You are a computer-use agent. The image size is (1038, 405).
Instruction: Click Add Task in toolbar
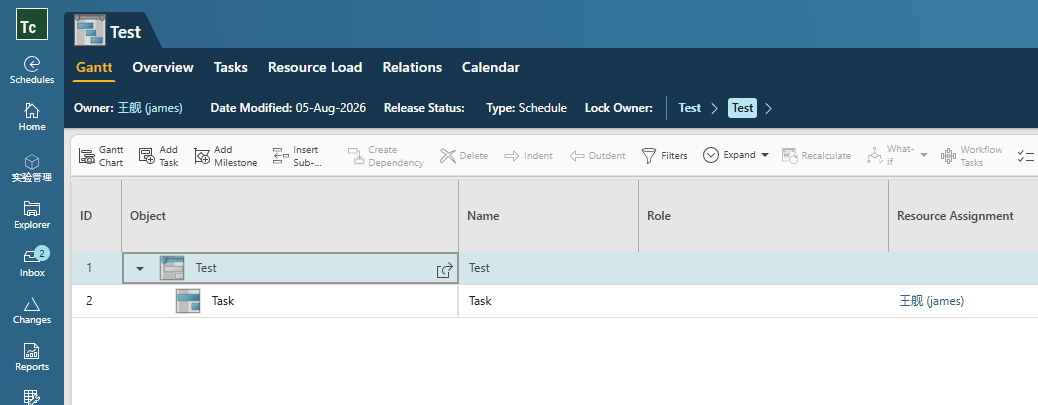coord(158,156)
